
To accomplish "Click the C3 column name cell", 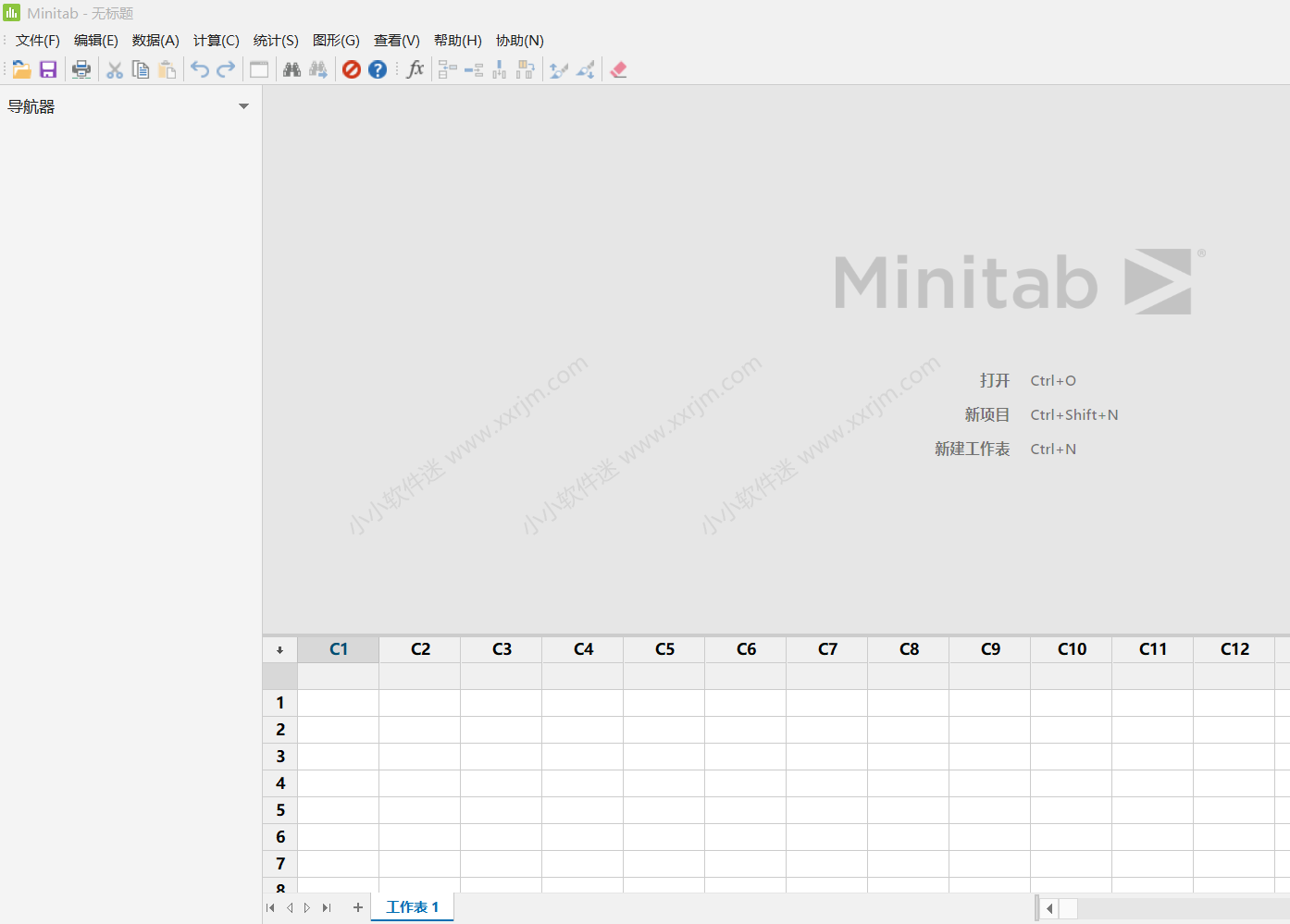I will click(x=502, y=676).
